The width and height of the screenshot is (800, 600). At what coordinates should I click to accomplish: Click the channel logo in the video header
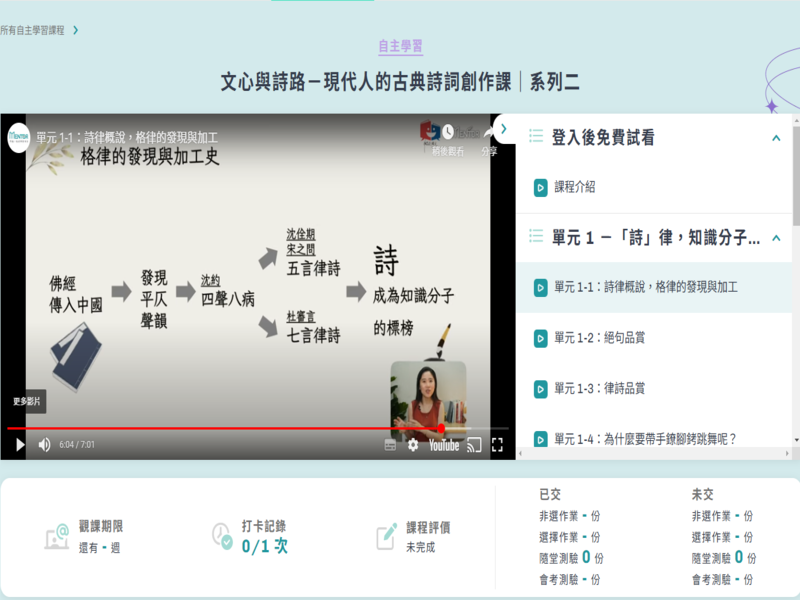pos(18,137)
